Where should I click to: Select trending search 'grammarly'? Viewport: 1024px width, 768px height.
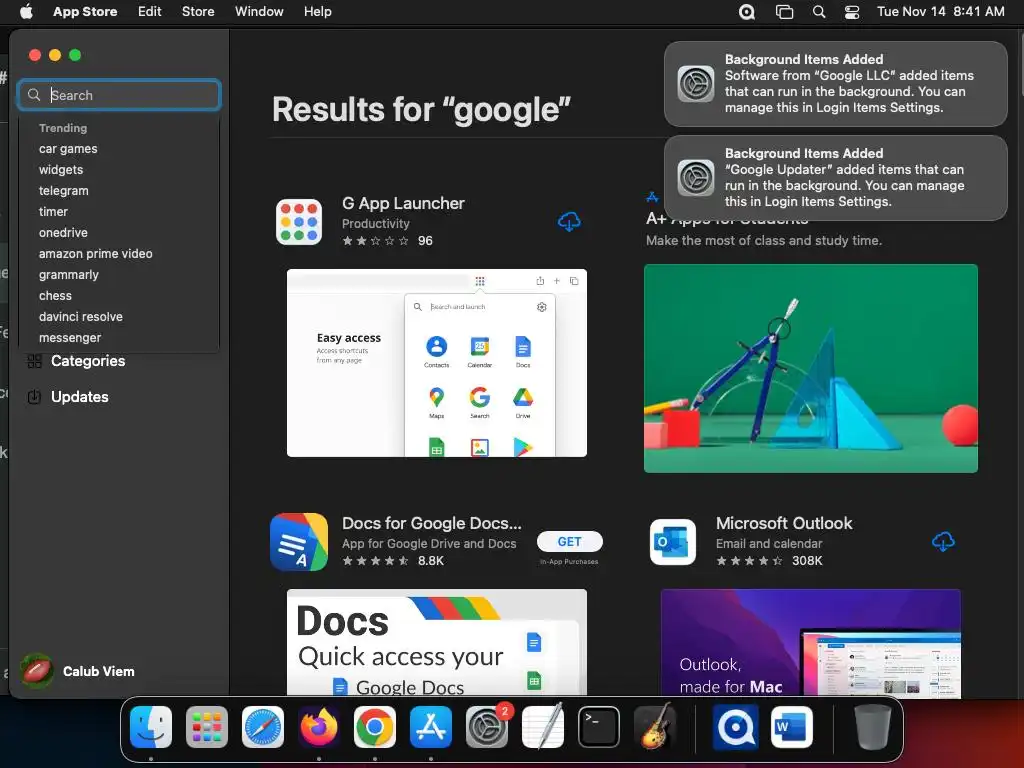(x=69, y=275)
